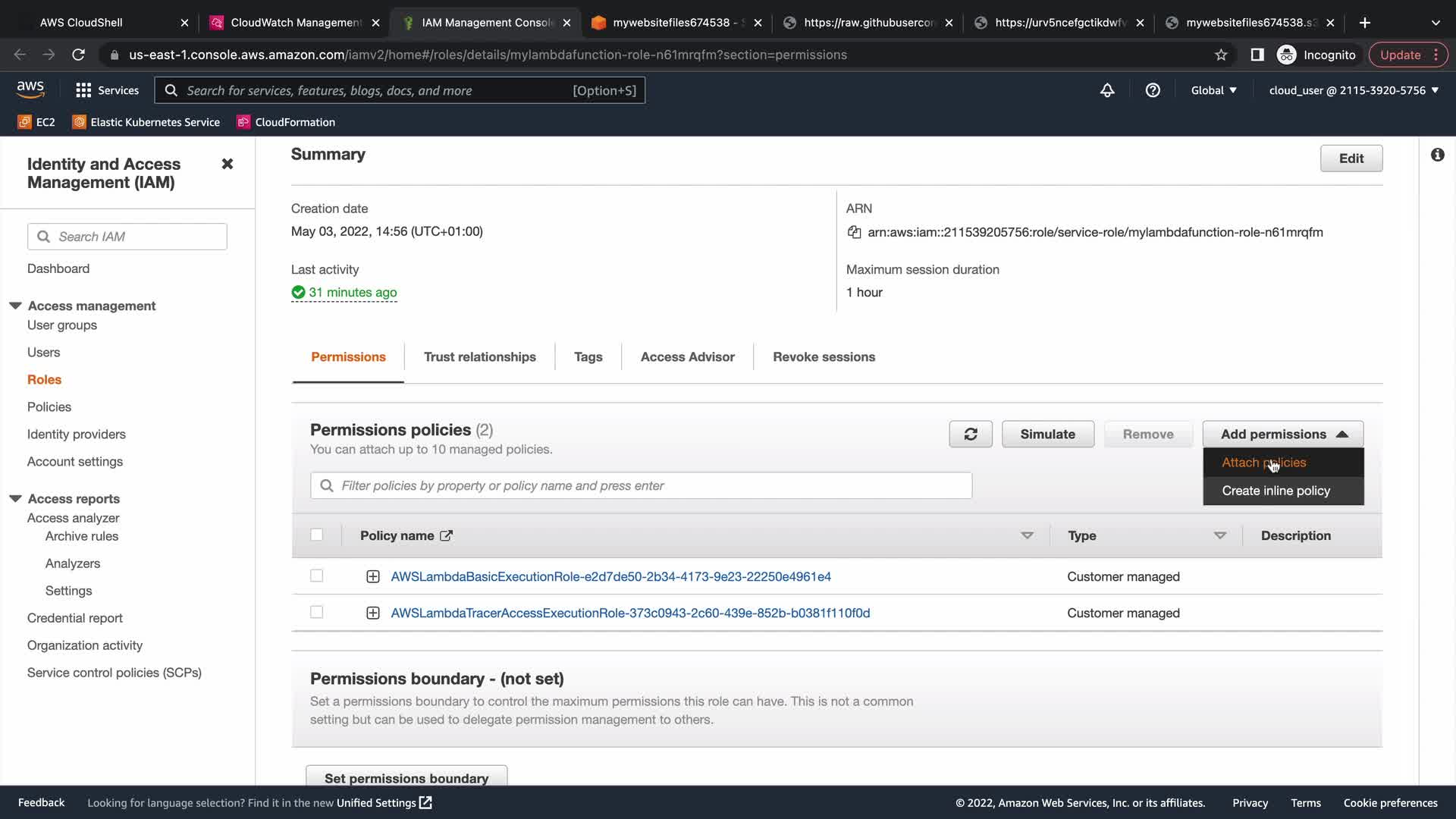Screen dimensions: 1456x819
Task: Open AWSLambdaTracerAccessExecutionRole policy link
Action: point(629,613)
